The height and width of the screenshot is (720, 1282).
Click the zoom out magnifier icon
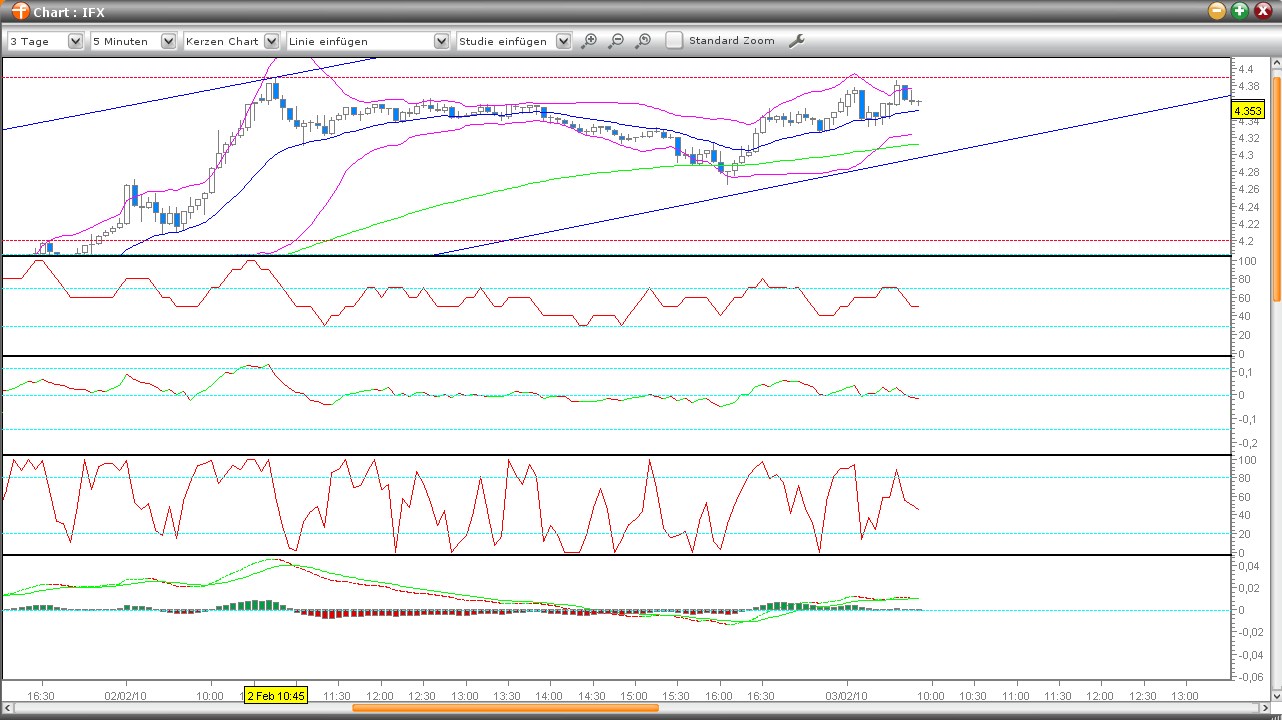pyautogui.click(x=616, y=41)
